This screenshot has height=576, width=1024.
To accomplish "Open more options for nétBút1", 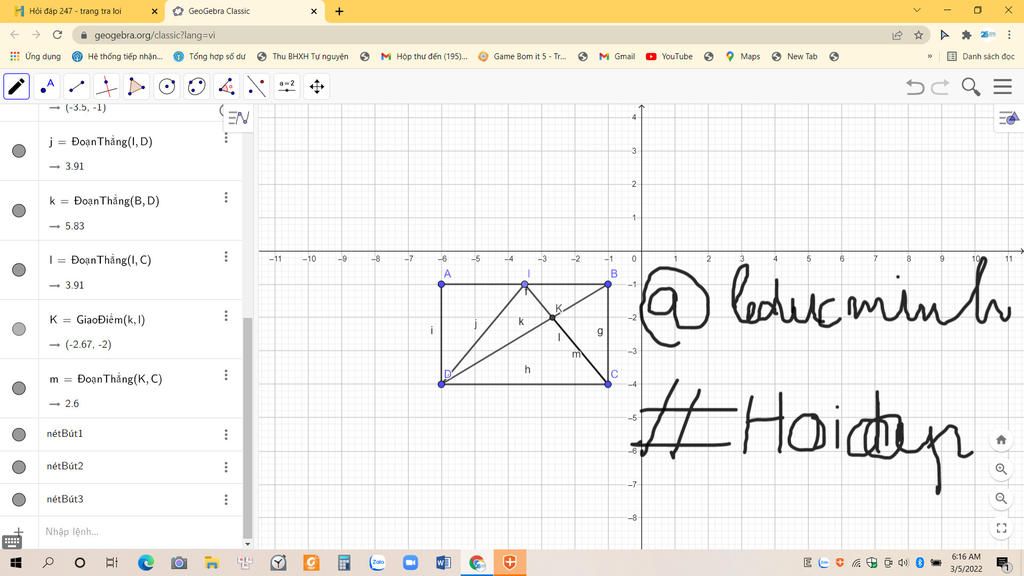I will [226, 434].
